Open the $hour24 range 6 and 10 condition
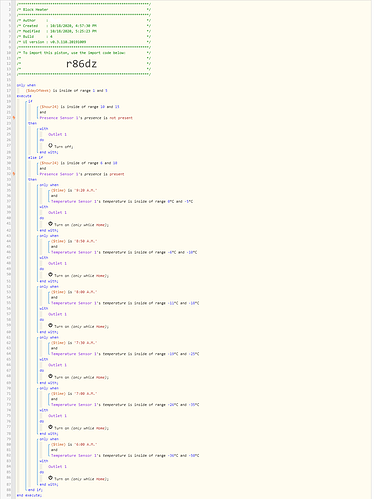The image size is (374, 499). [78, 163]
